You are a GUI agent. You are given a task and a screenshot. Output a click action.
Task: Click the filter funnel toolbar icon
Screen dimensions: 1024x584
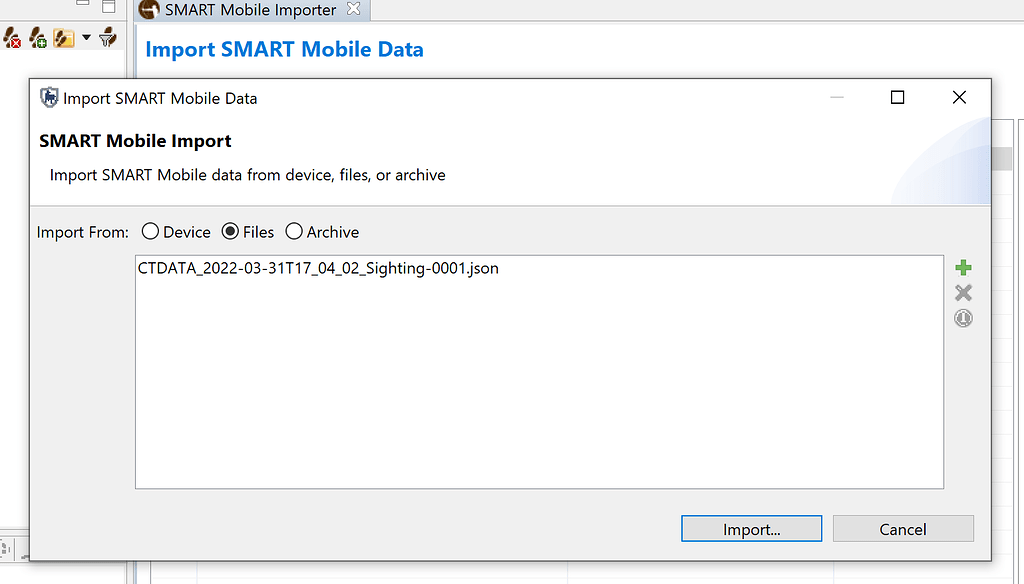click(x=108, y=38)
